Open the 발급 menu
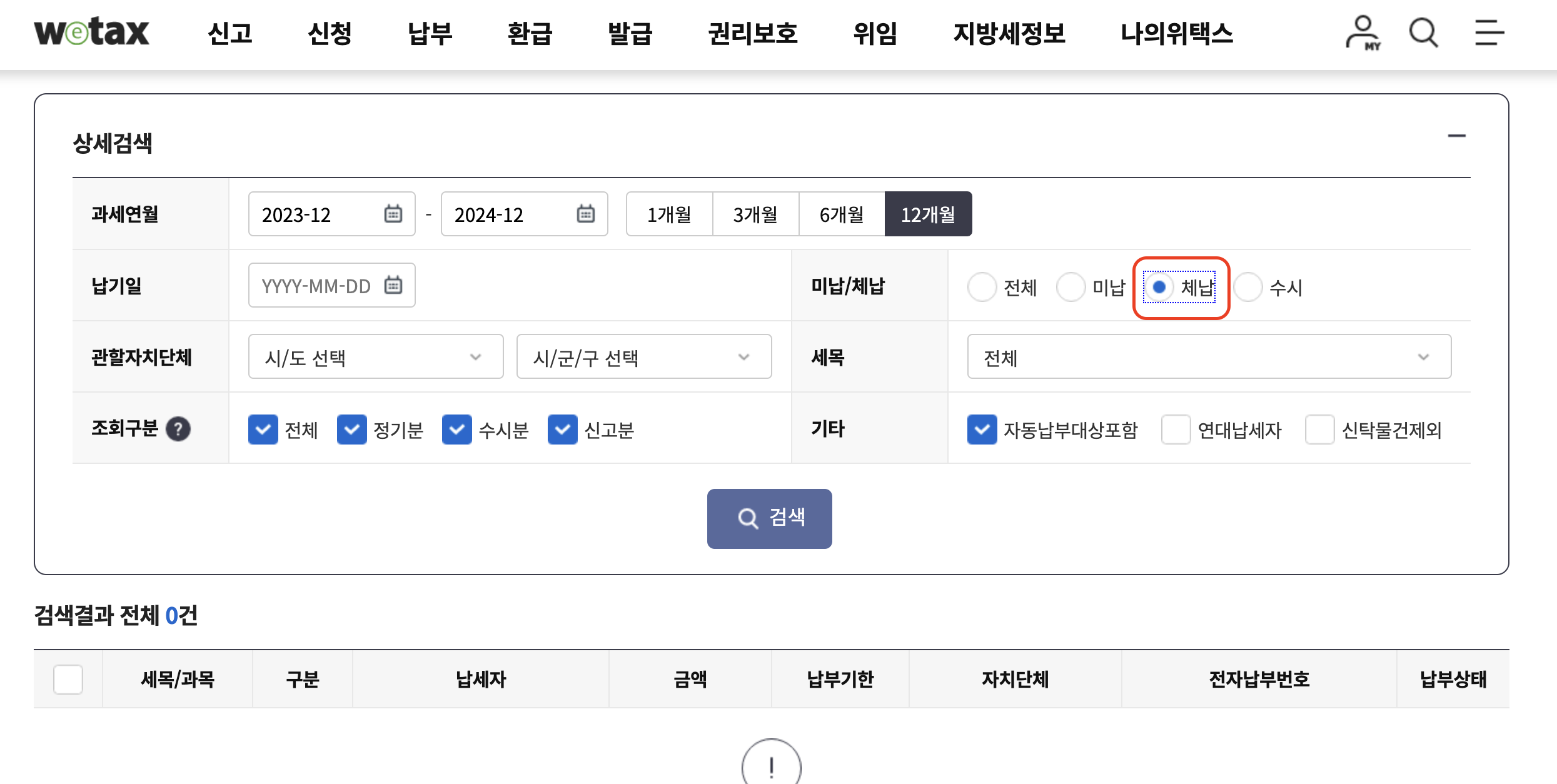Screen dimensions: 1557x784 click(630, 33)
